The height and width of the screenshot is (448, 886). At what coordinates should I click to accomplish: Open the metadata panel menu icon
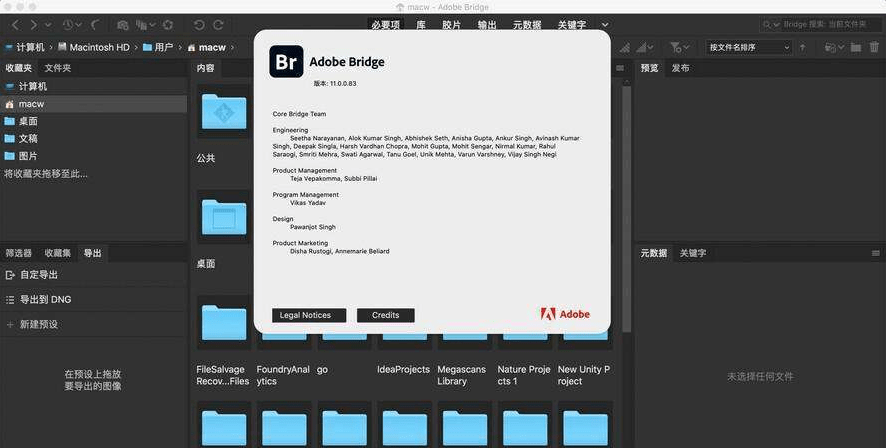click(x=876, y=253)
